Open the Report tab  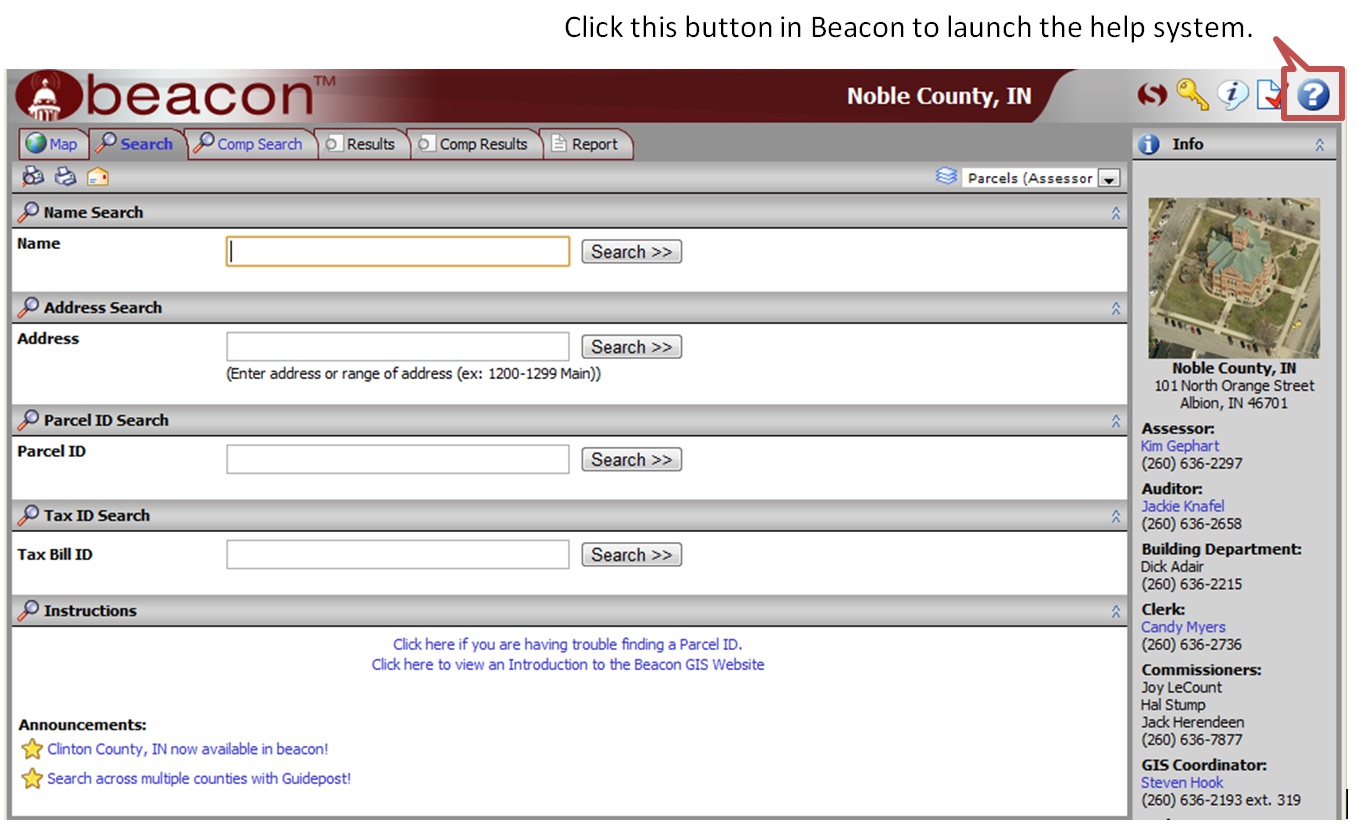point(585,144)
